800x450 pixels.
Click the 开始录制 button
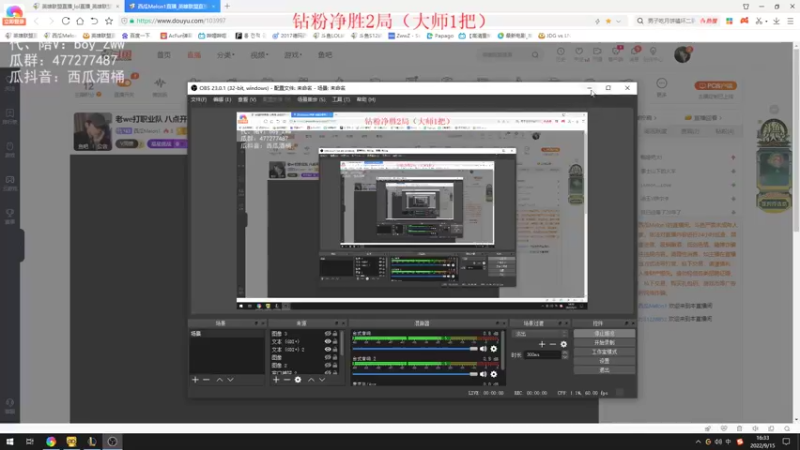(605, 342)
